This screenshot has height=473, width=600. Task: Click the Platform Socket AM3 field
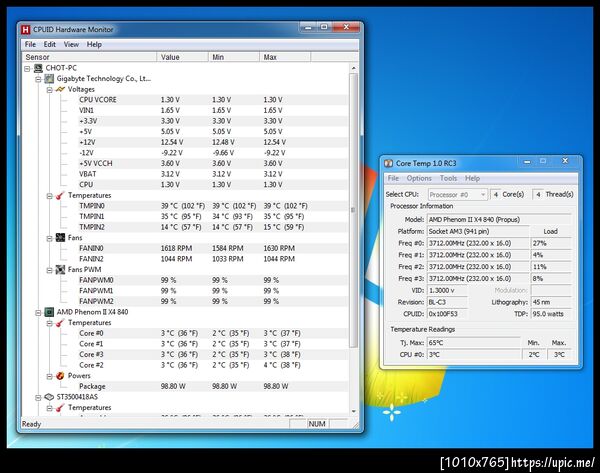tap(478, 232)
